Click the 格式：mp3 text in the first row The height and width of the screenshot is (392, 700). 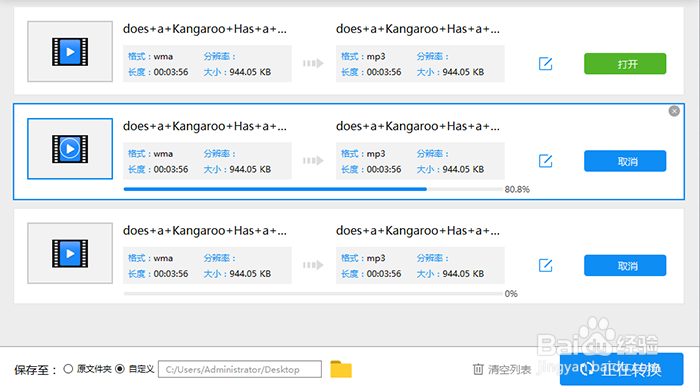pos(363,56)
